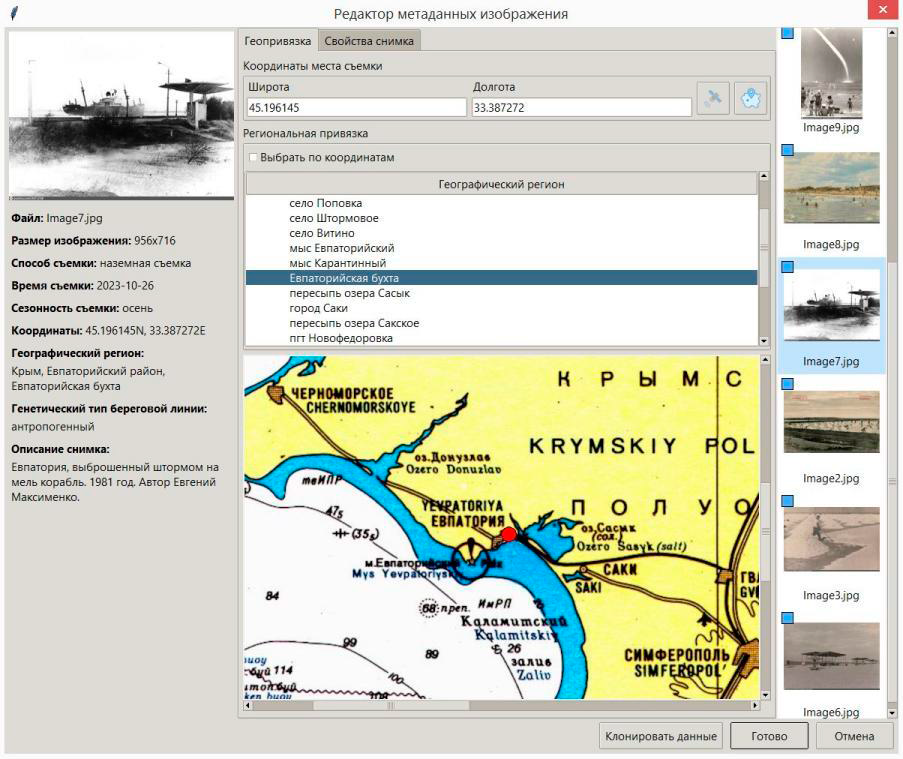
Task: Switch to 'Свойства снимка' tab
Action: 368,41
